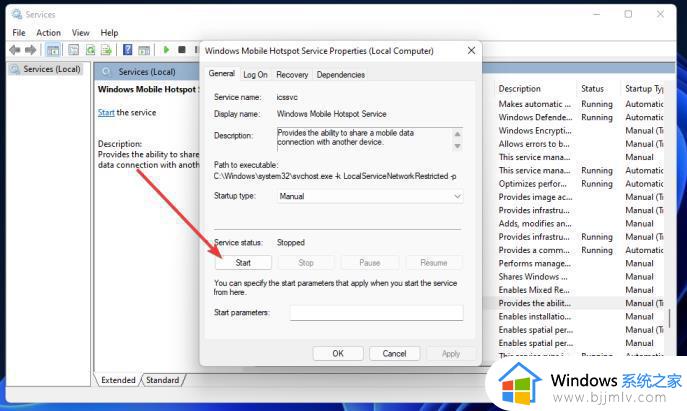Open the Action menu

[x=49, y=33]
